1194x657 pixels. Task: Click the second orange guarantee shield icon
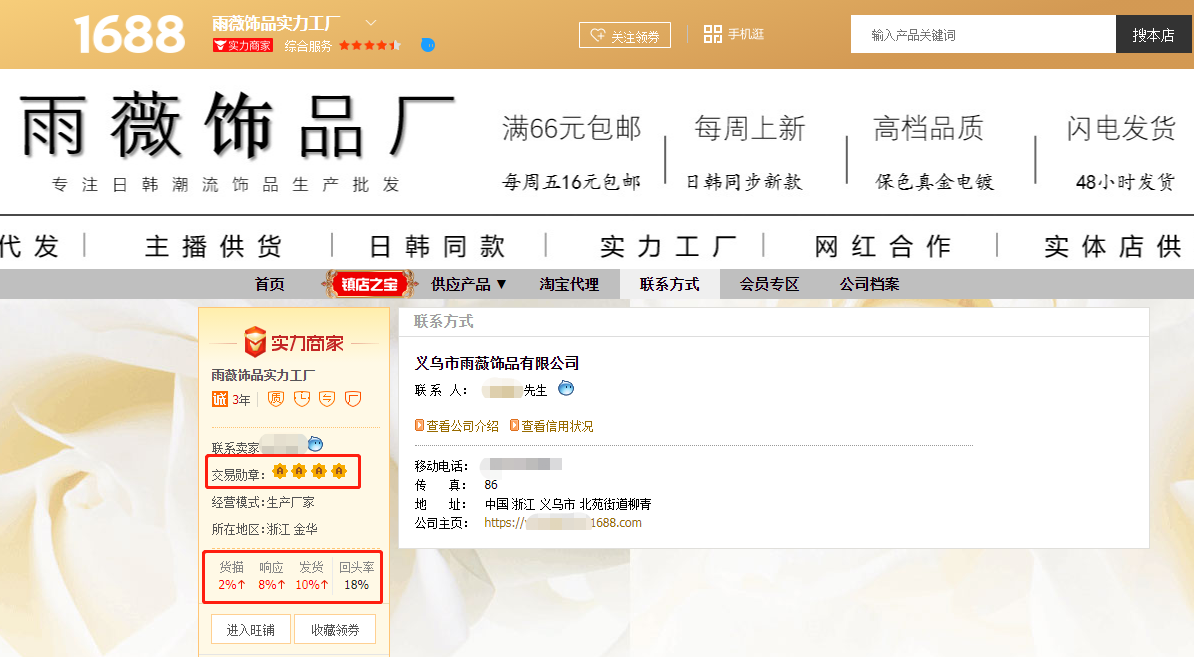click(x=302, y=398)
